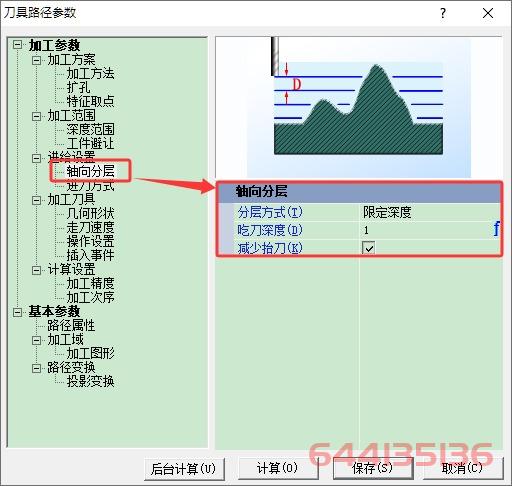This screenshot has width=512, height=486.
Task: Open the 加工精度 item
Action: pos(90,284)
